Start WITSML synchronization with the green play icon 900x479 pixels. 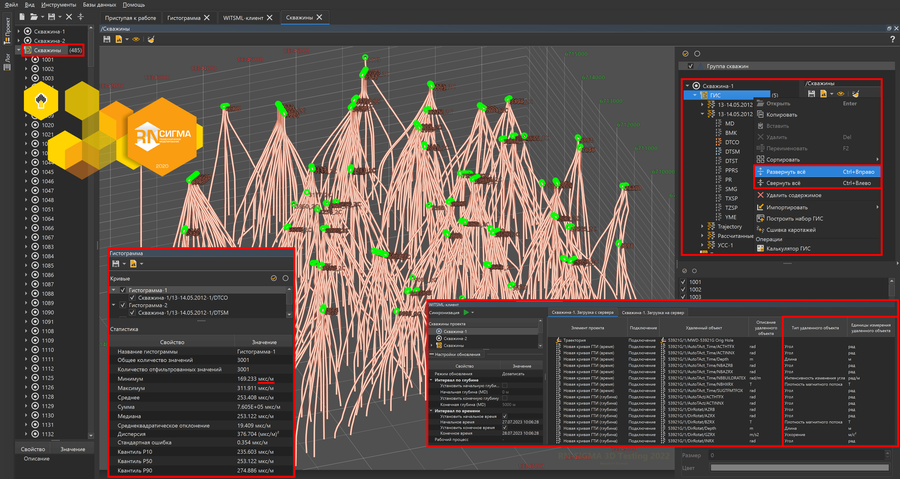(x=465, y=312)
